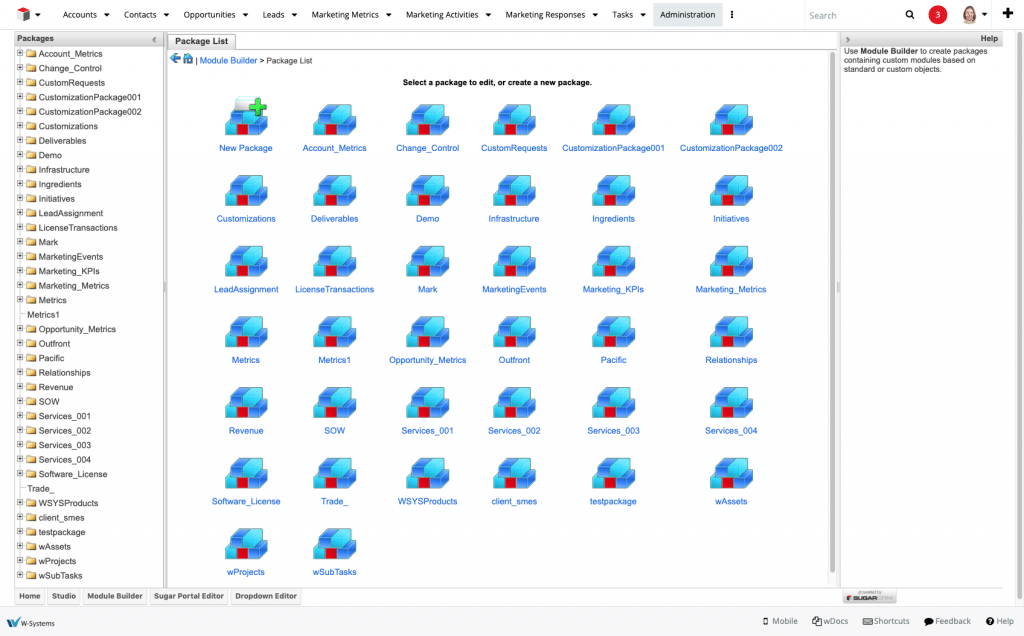Open the CustomizationPackage001 package icon
Image resolution: width=1024 pixels, height=636 pixels.
click(613, 119)
